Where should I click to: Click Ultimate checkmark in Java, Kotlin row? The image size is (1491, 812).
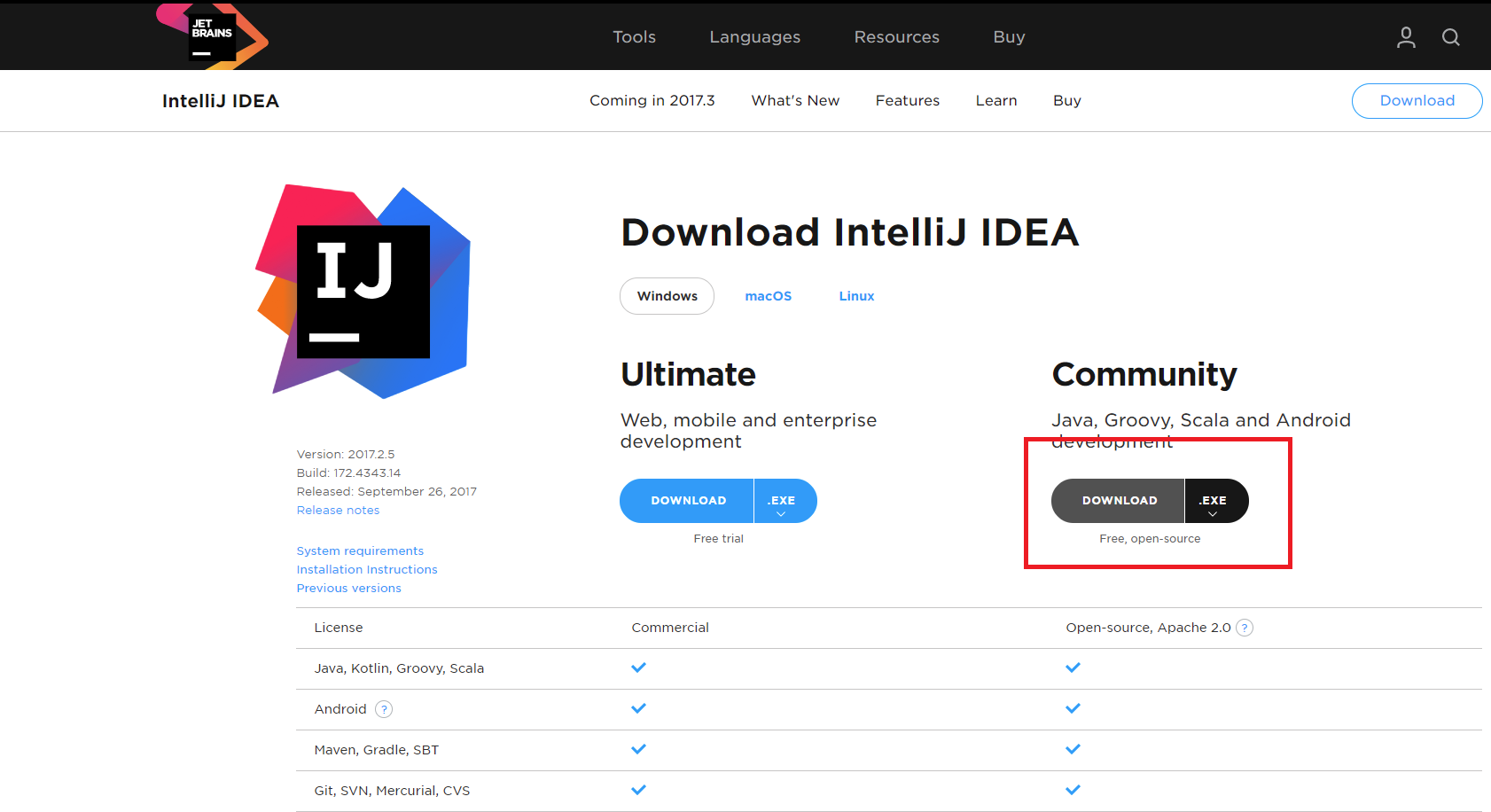point(638,668)
